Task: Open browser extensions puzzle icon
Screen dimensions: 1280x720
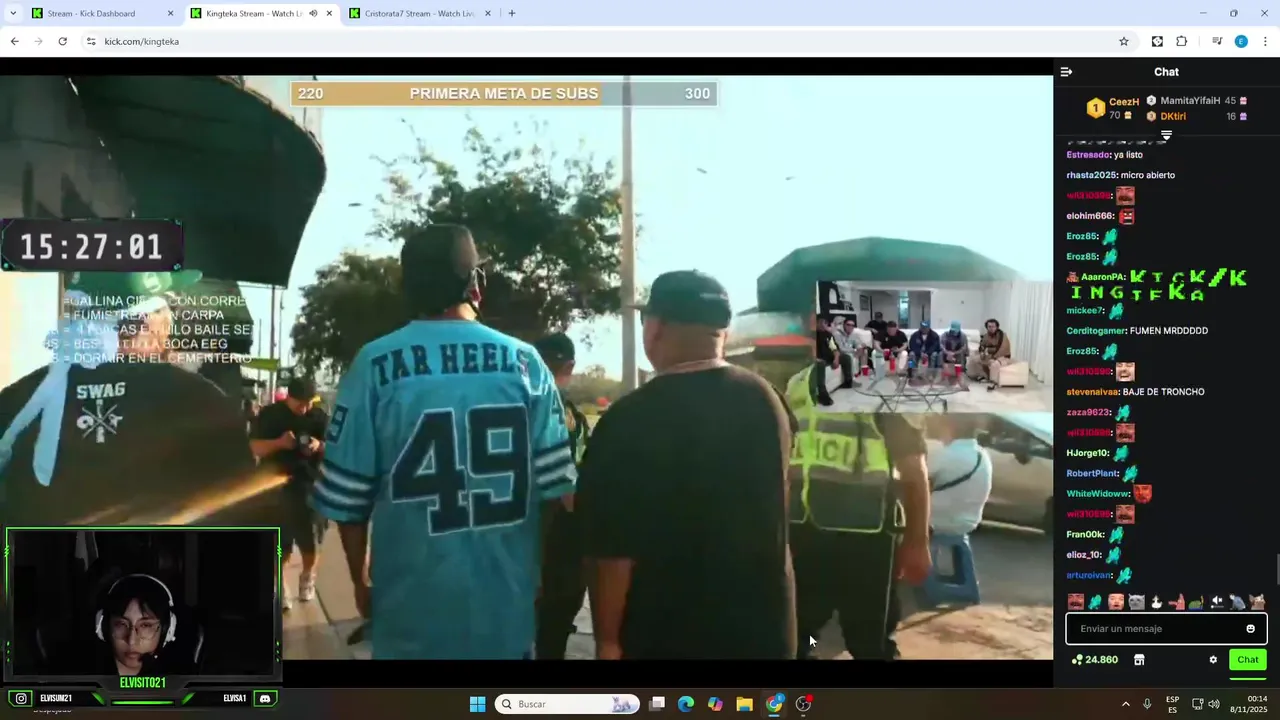Action: click(1182, 41)
